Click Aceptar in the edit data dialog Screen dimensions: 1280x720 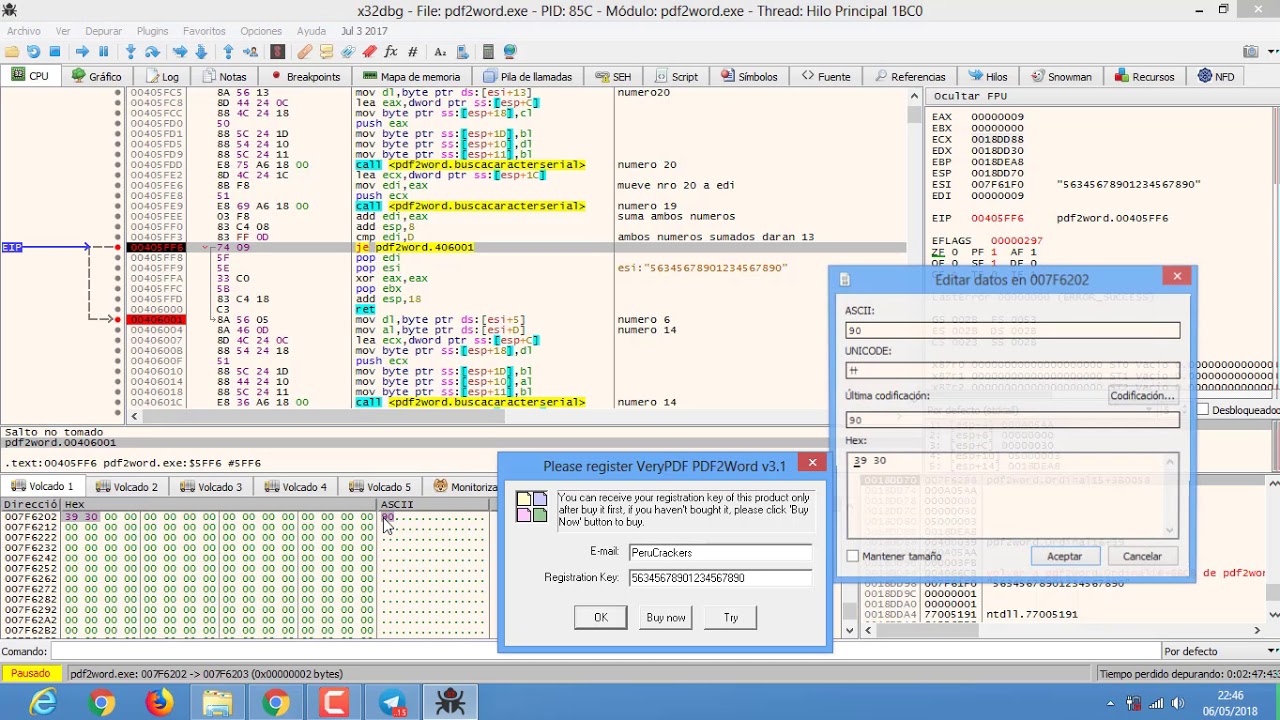[1064, 556]
